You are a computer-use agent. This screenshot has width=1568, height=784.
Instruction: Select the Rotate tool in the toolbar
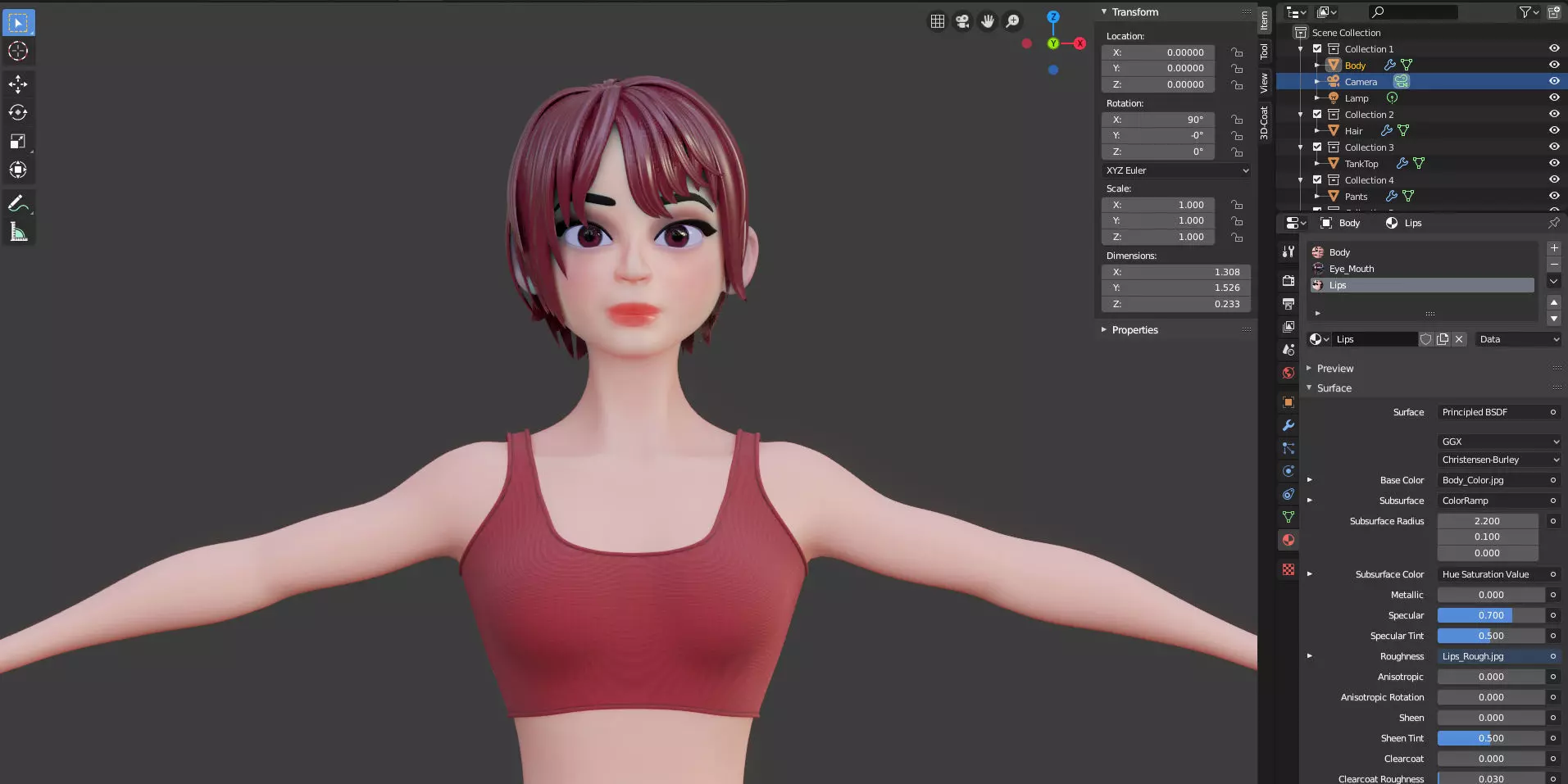coord(18,112)
